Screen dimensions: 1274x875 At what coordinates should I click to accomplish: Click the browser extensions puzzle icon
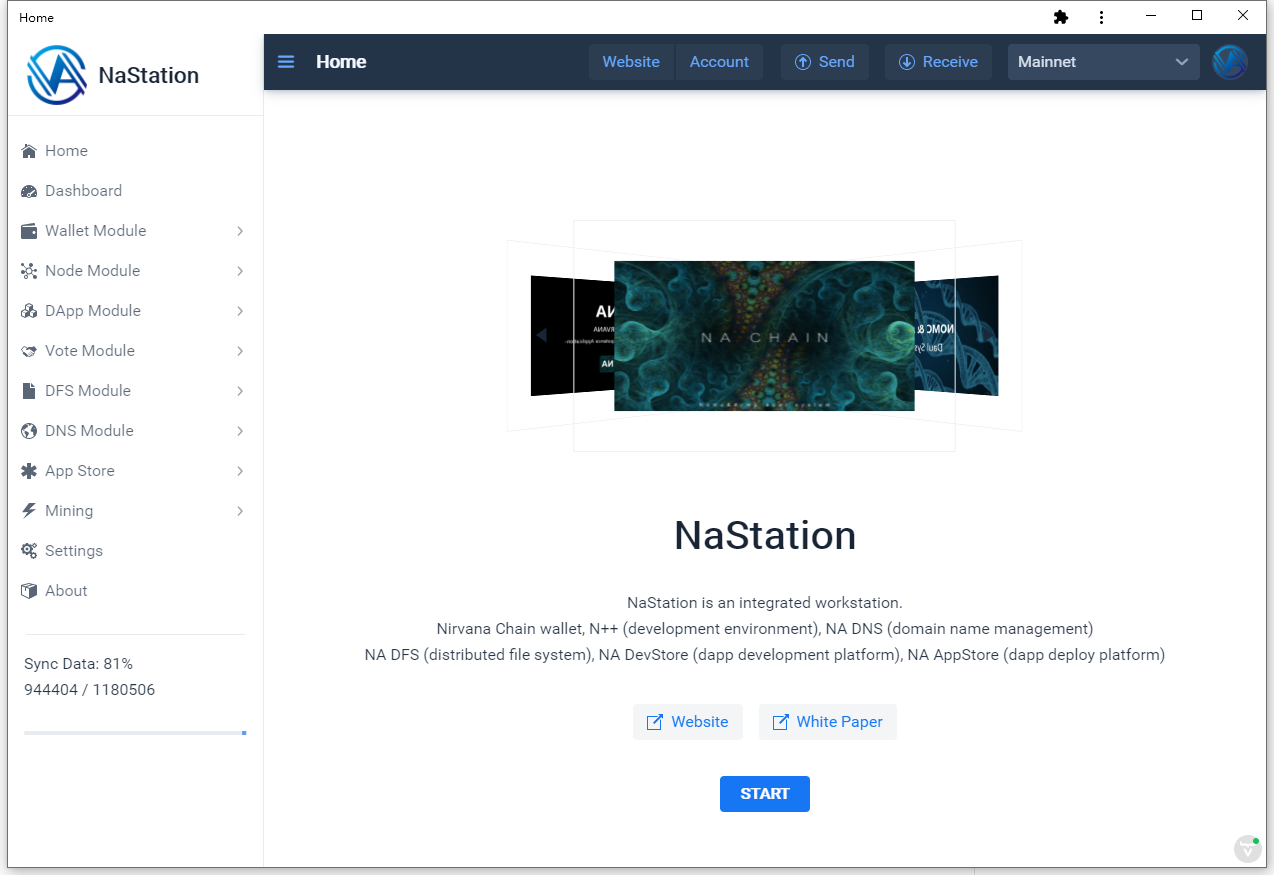pos(1061,17)
